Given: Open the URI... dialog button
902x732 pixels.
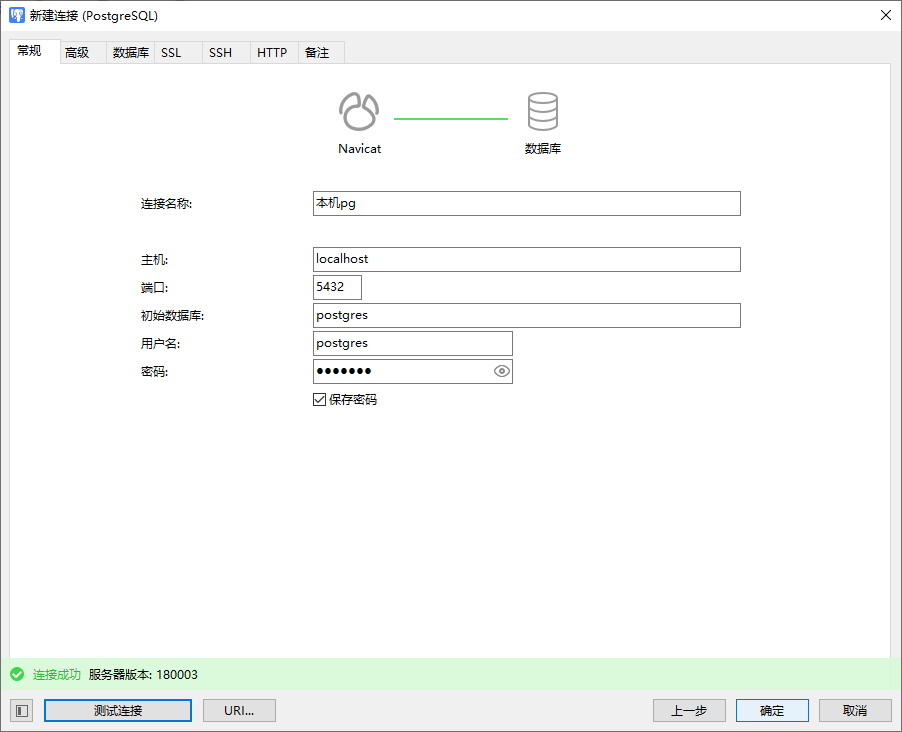Looking at the screenshot, I should point(239,711).
